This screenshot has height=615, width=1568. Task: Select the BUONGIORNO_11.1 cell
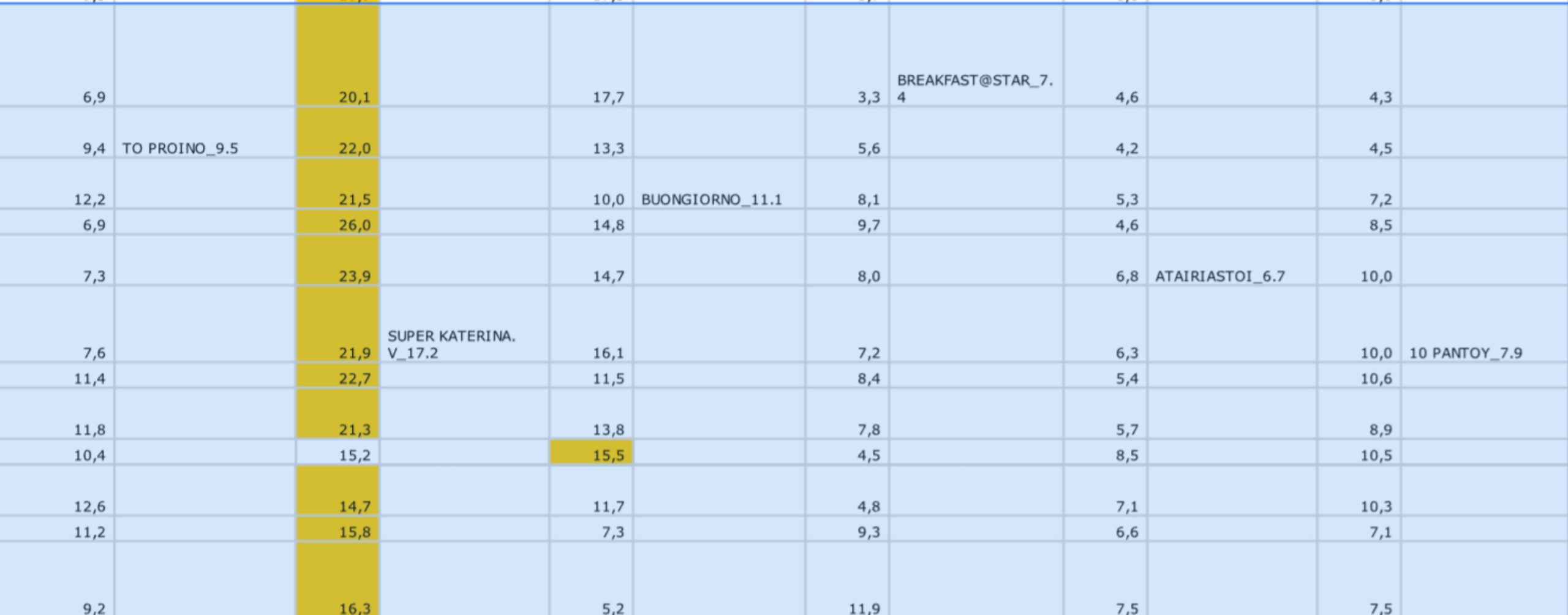pyautogui.click(x=718, y=184)
